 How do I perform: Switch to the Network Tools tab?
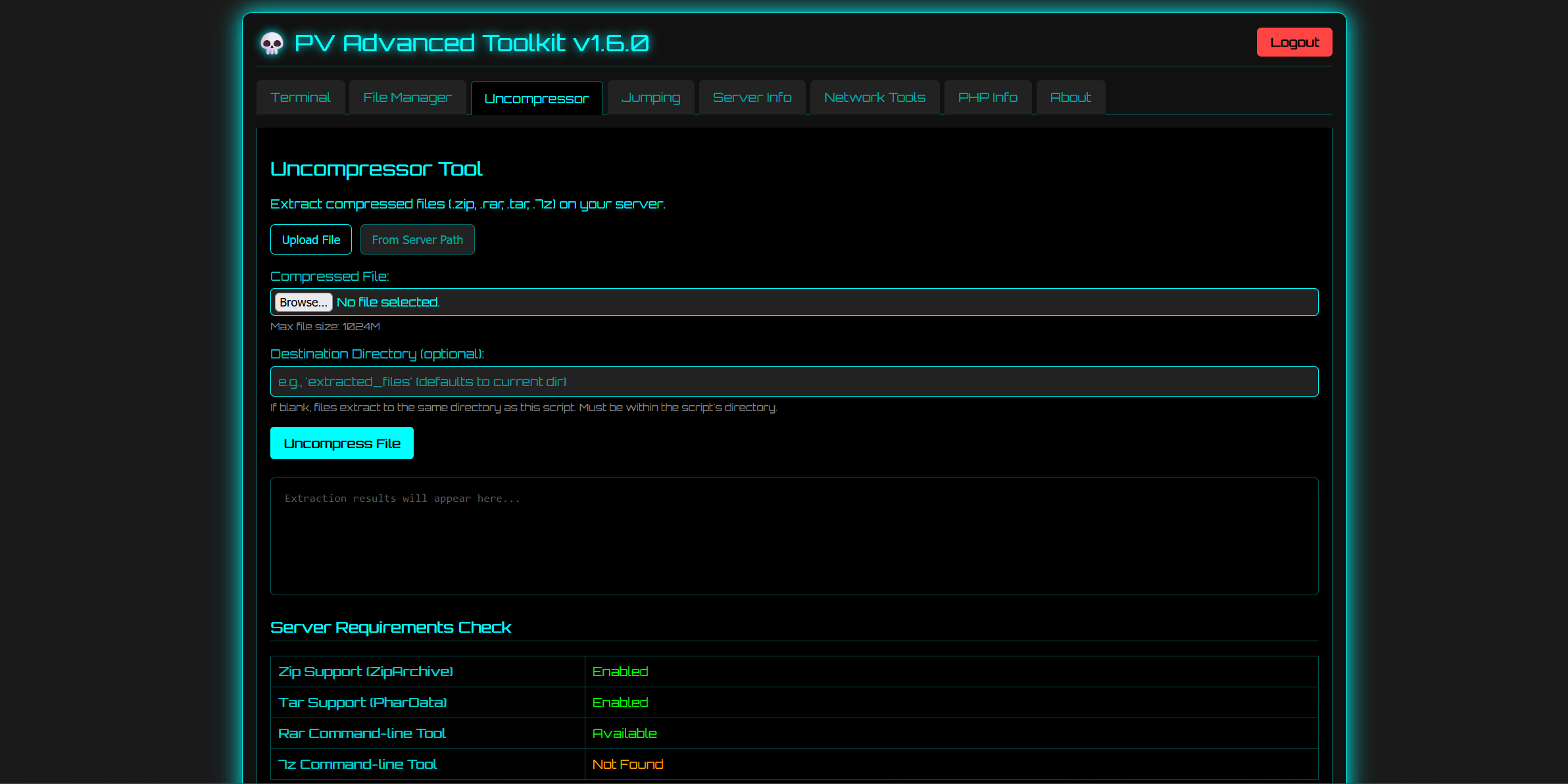click(x=874, y=97)
